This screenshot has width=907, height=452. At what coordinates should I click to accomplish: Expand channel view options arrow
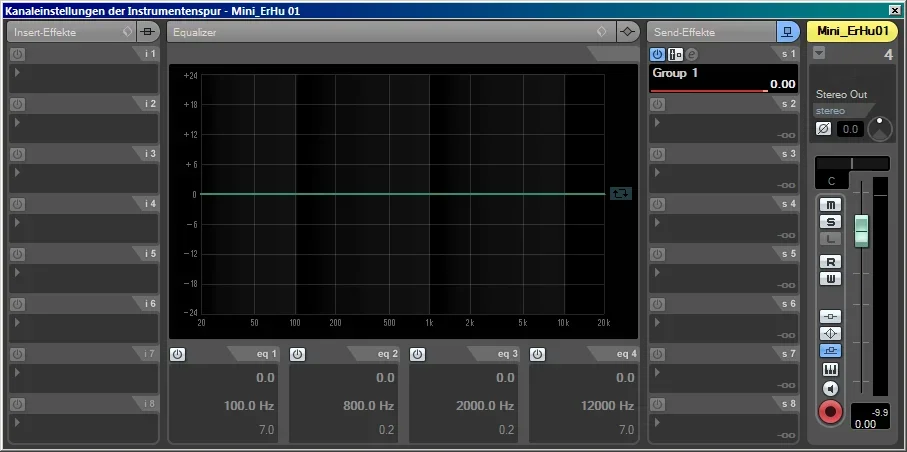818,54
